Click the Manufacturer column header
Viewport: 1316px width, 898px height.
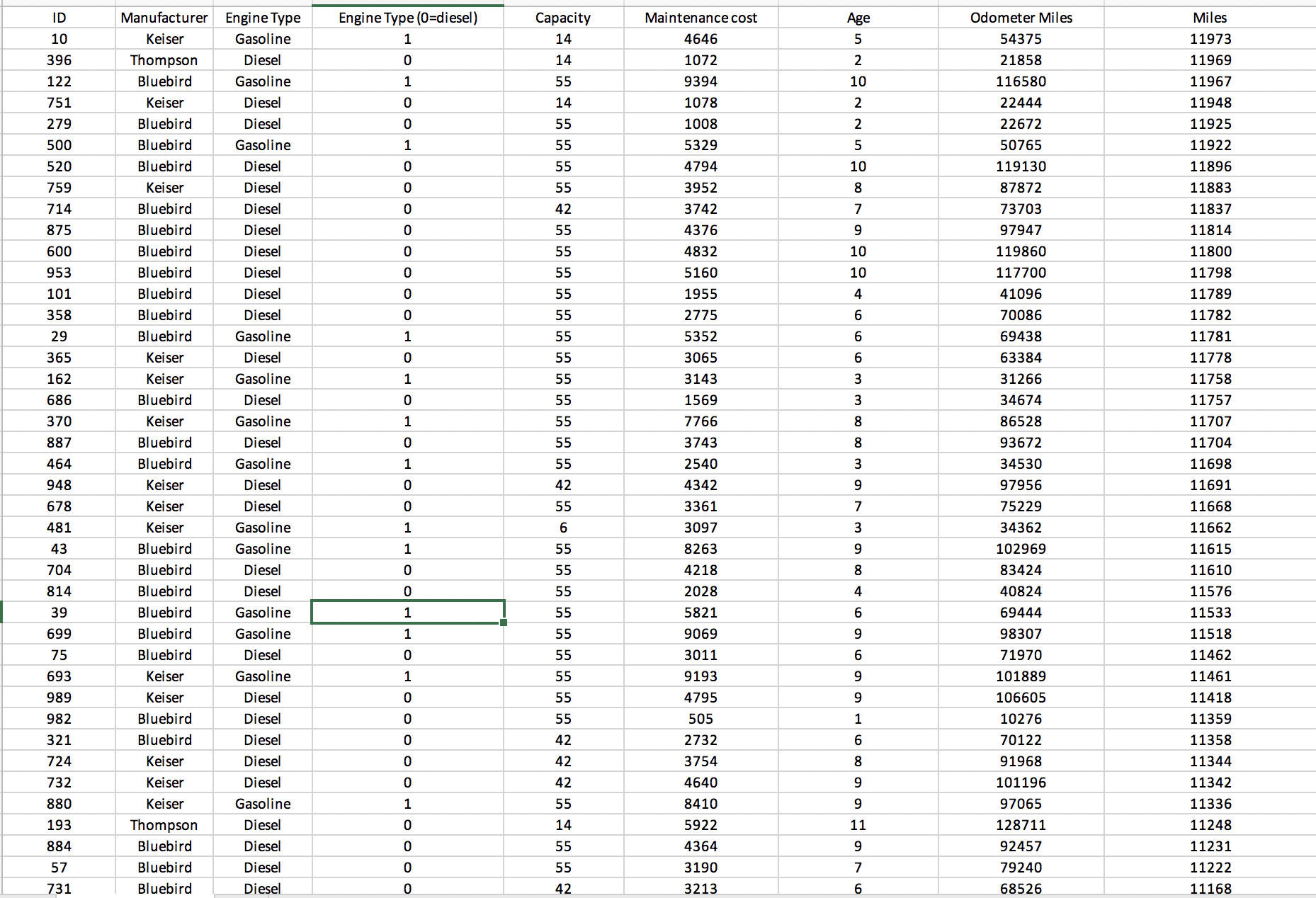164,18
